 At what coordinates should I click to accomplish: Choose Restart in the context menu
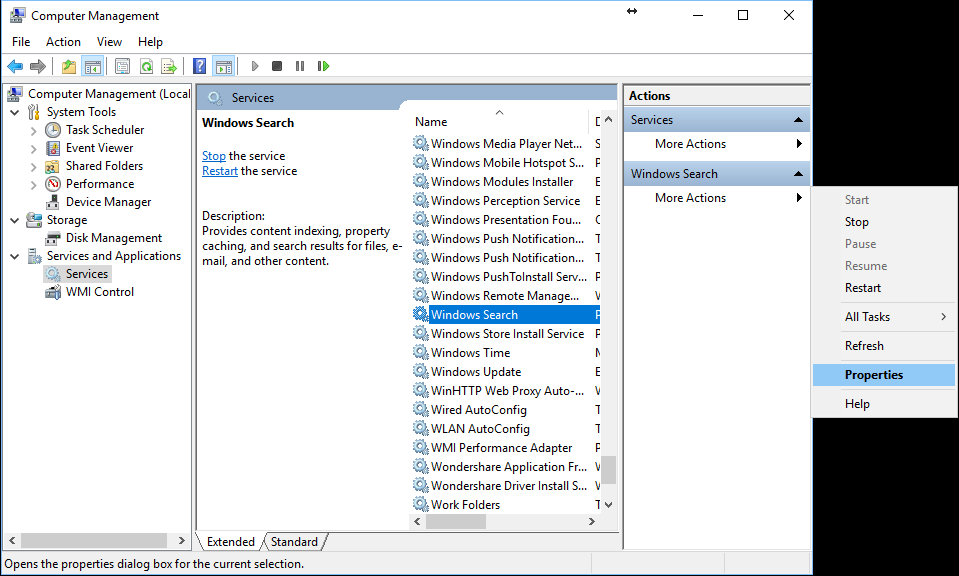pyautogui.click(x=884, y=288)
